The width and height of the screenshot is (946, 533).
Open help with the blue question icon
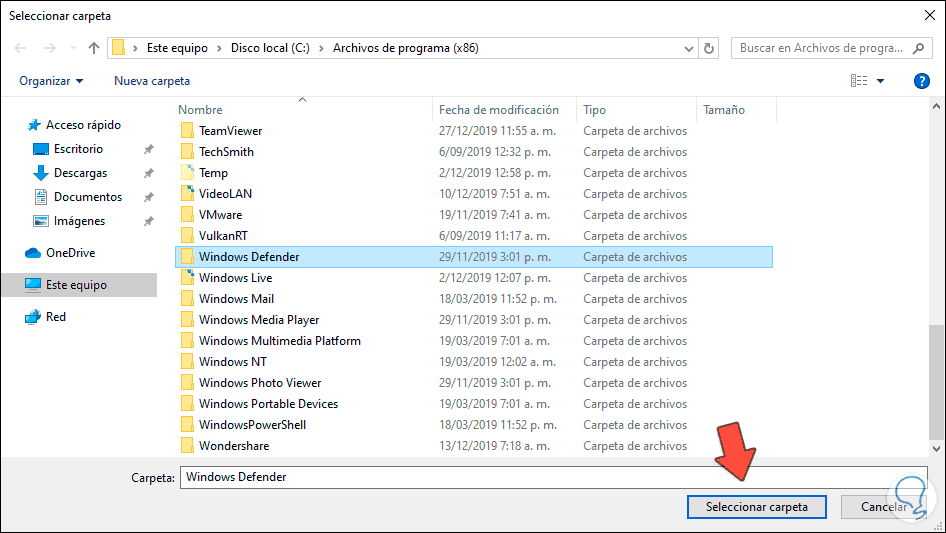pos(921,81)
